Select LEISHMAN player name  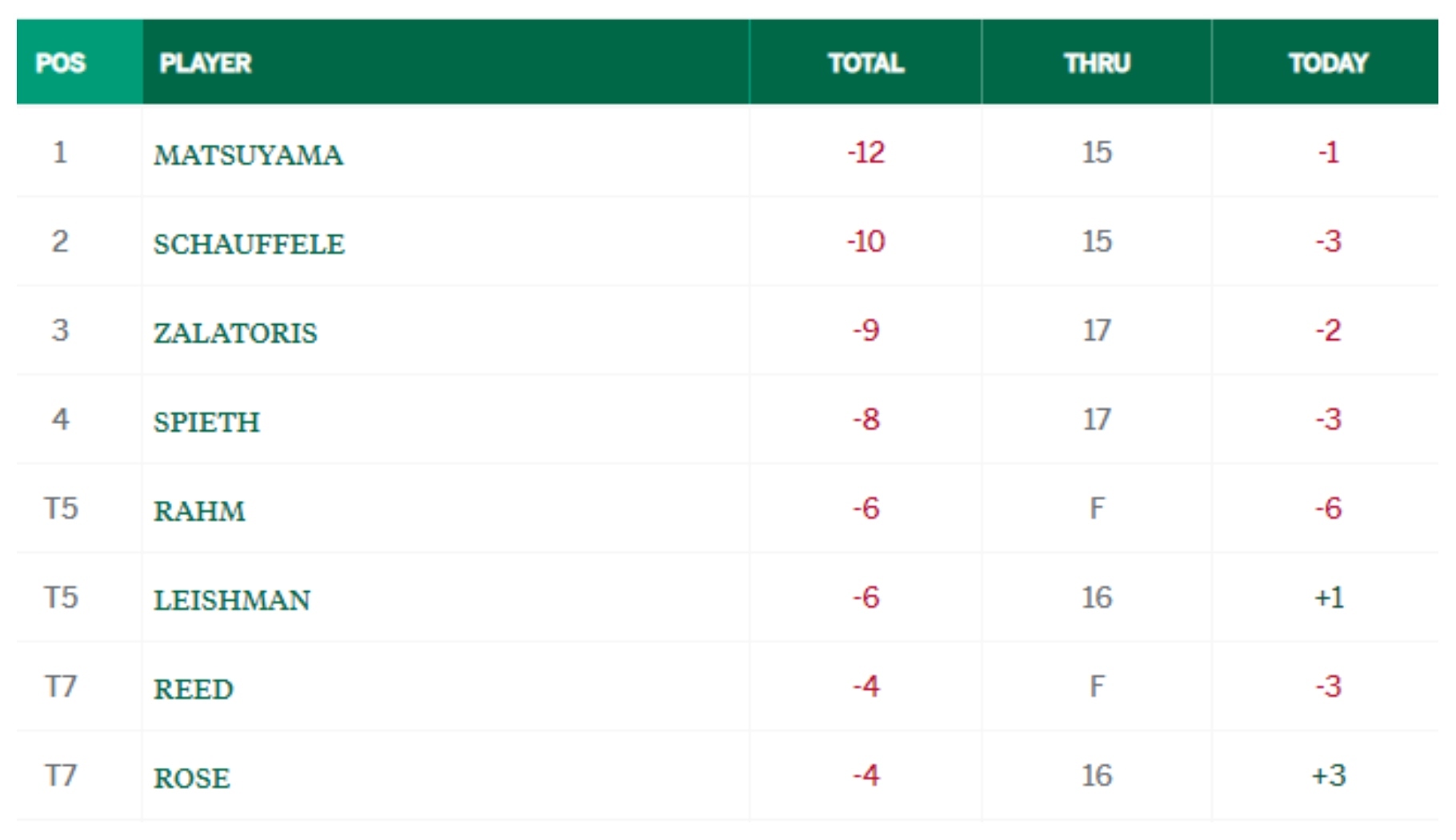point(232,600)
